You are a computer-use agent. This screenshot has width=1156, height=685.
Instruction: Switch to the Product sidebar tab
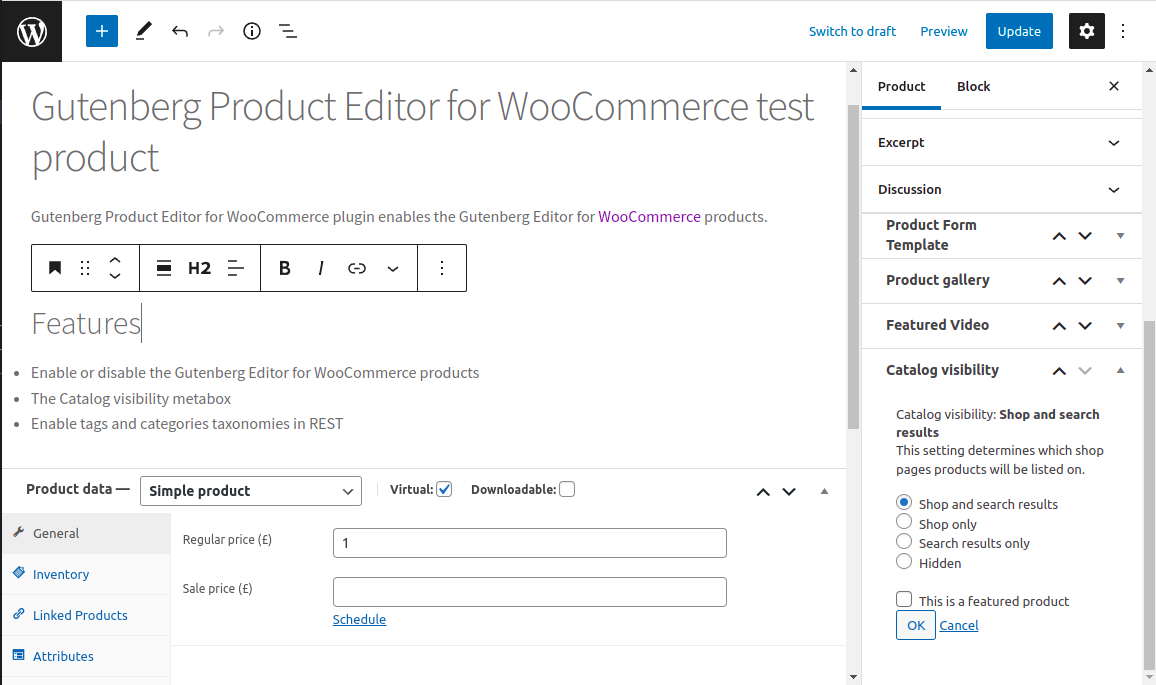[901, 86]
